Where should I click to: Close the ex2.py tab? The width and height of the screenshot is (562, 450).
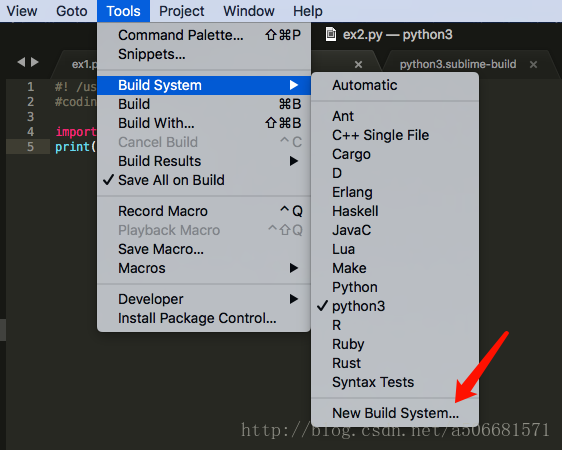point(358,64)
